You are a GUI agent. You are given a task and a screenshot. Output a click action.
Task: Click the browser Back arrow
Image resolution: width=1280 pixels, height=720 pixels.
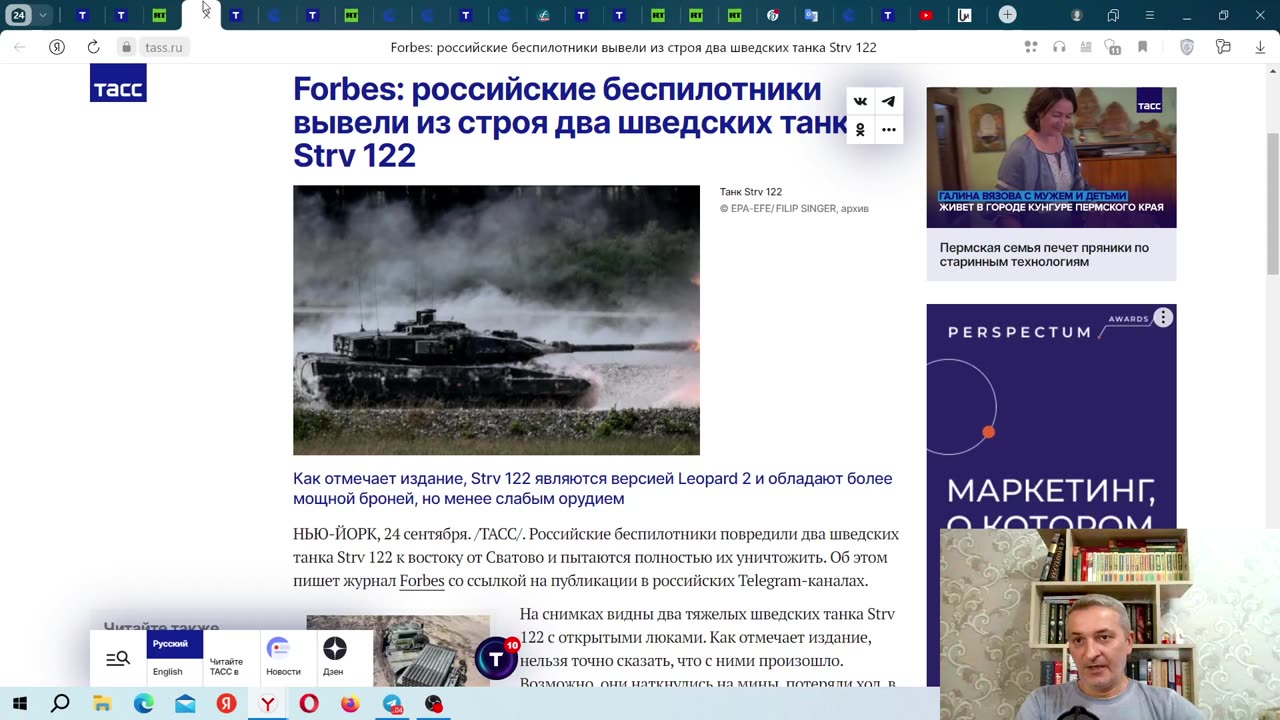tap(20, 47)
